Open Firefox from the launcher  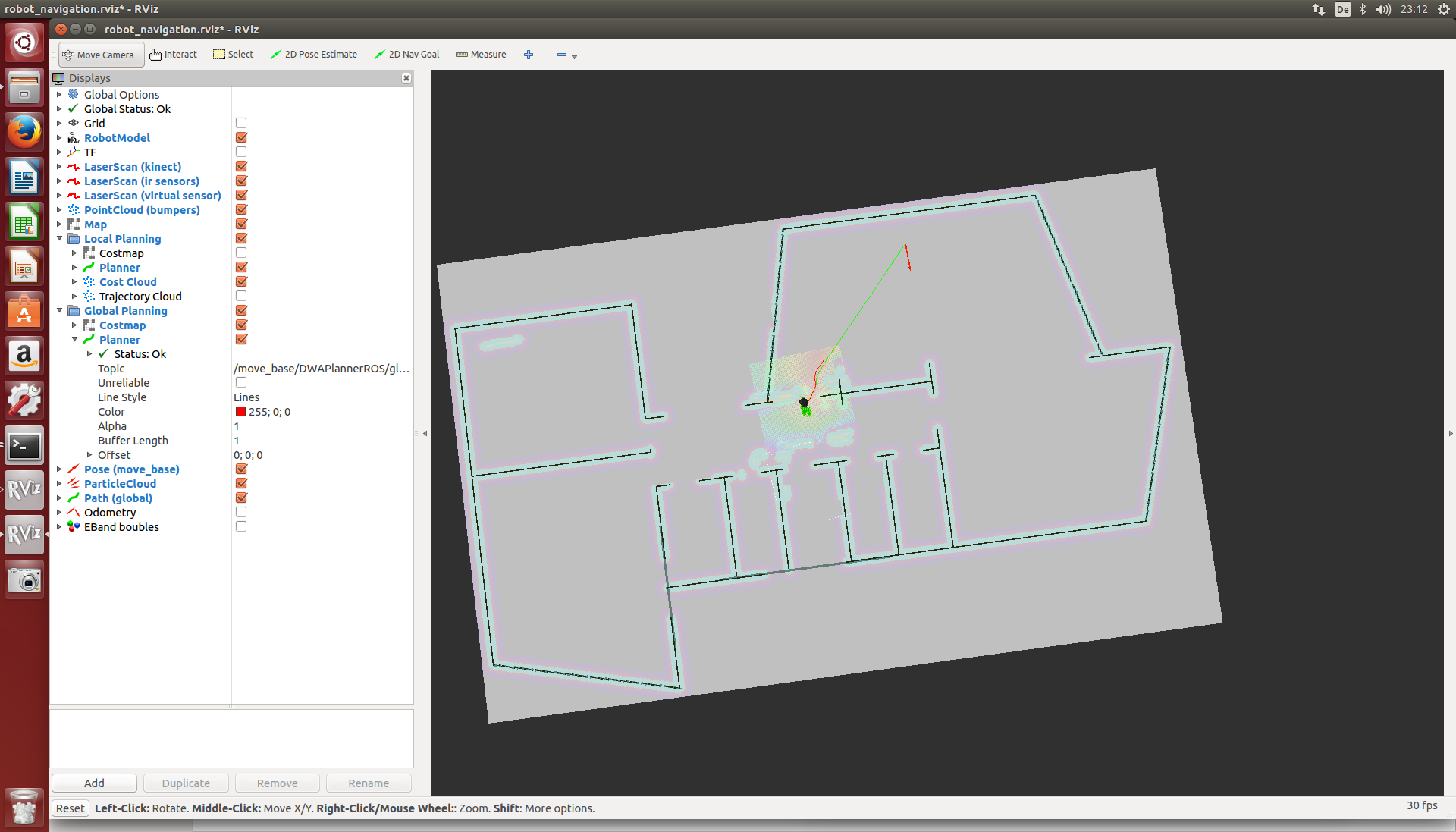[x=24, y=133]
